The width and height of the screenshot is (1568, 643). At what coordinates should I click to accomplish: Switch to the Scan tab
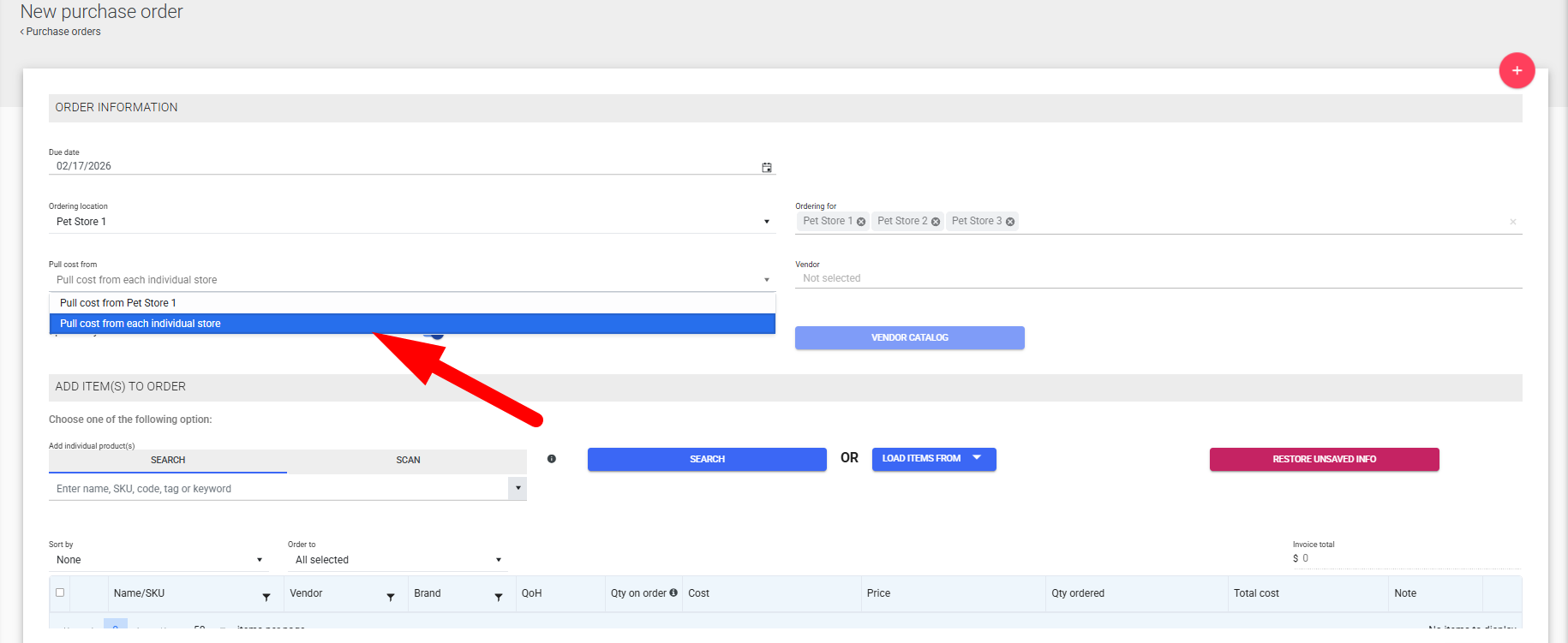408,461
